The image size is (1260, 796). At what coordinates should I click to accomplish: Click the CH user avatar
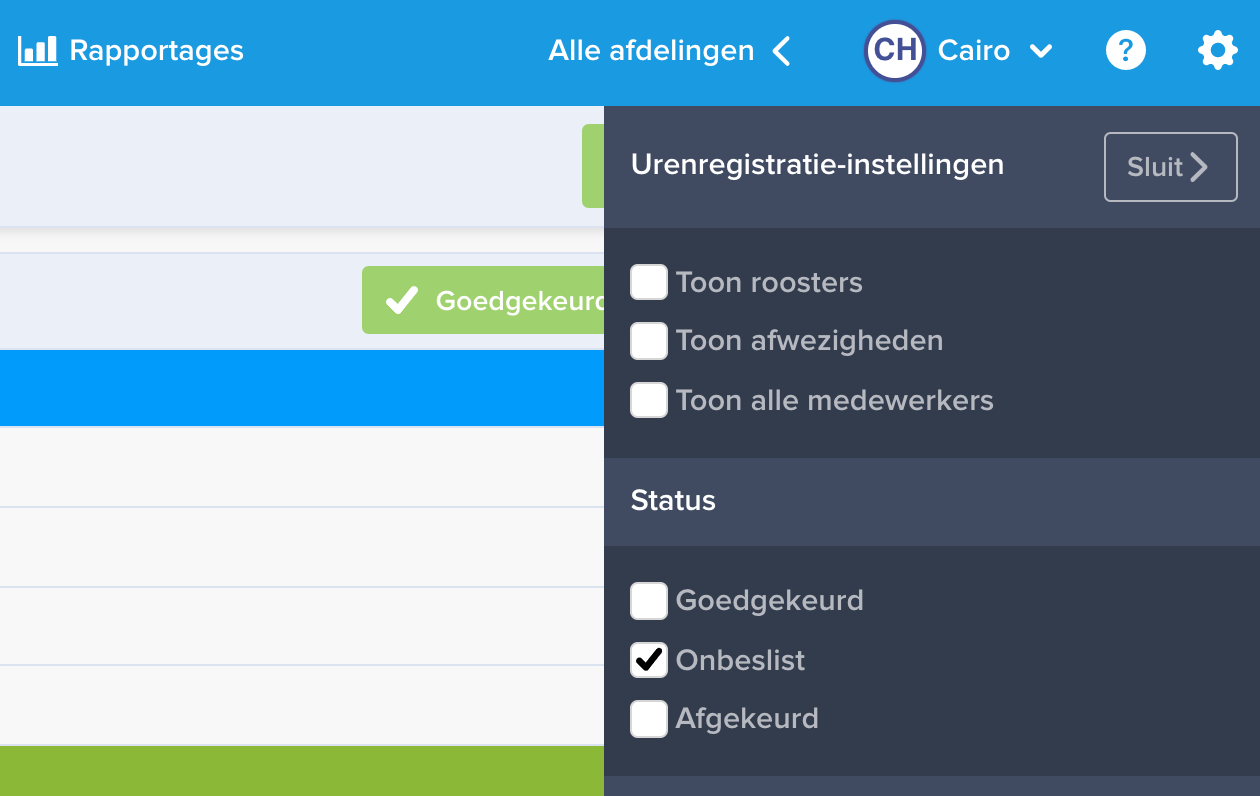click(x=894, y=50)
